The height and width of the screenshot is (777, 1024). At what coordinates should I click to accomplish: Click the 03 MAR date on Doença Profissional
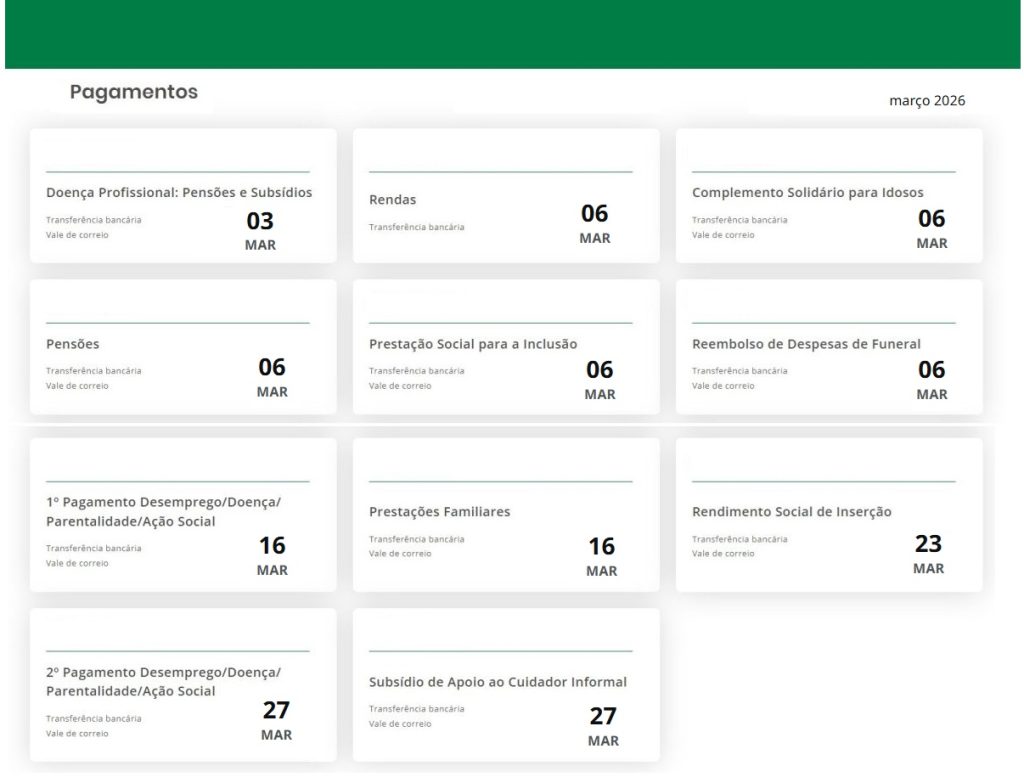click(260, 231)
